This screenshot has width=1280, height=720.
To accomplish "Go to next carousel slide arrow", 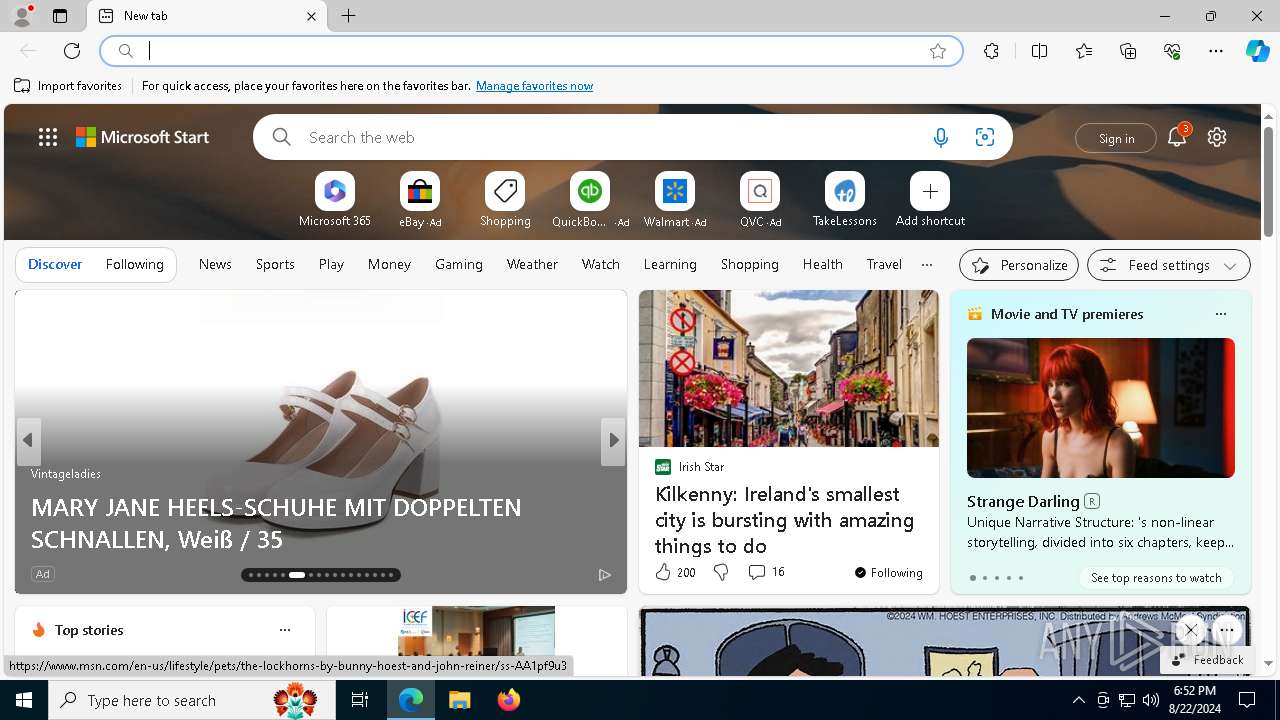I will pyautogui.click(x=613, y=440).
